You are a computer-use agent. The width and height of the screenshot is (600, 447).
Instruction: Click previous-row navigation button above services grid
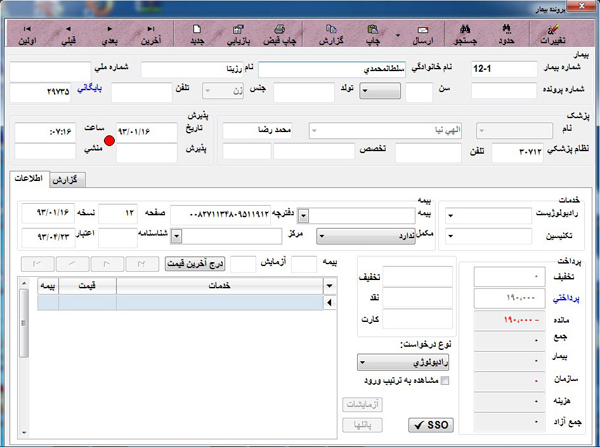(x=72, y=264)
